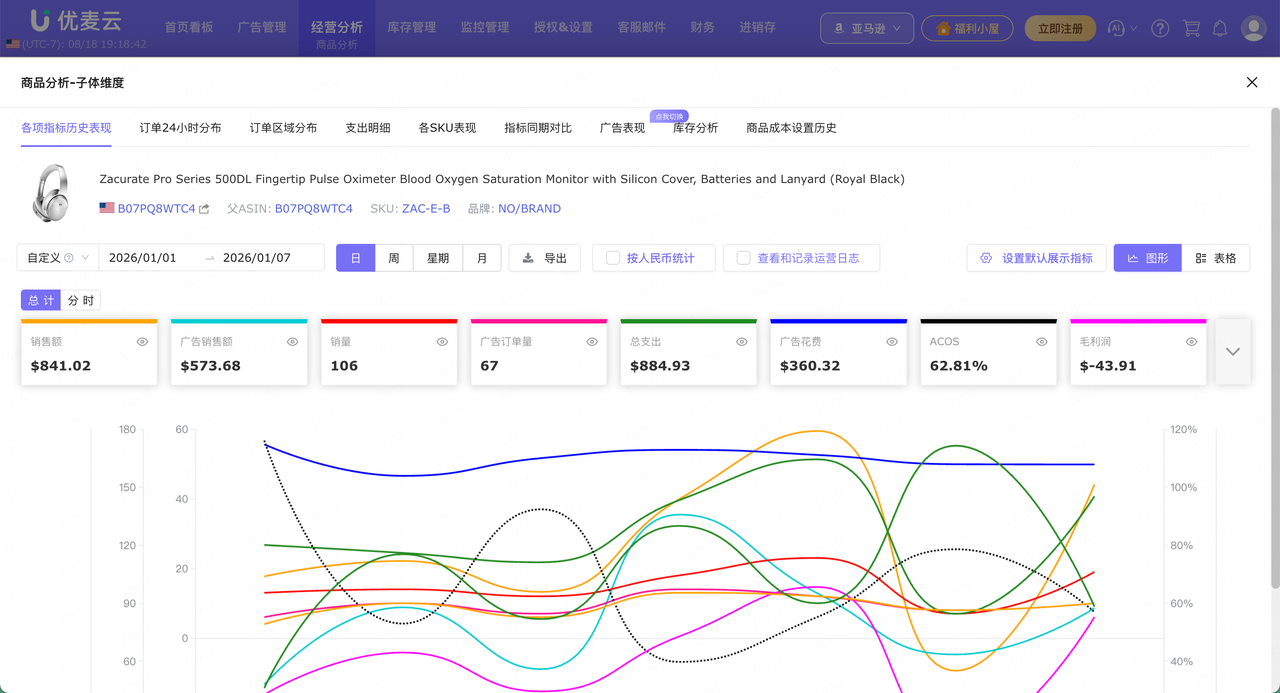Open the 亚马逊 platform dropdown
The height and width of the screenshot is (693, 1280).
[x=867, y=29]
